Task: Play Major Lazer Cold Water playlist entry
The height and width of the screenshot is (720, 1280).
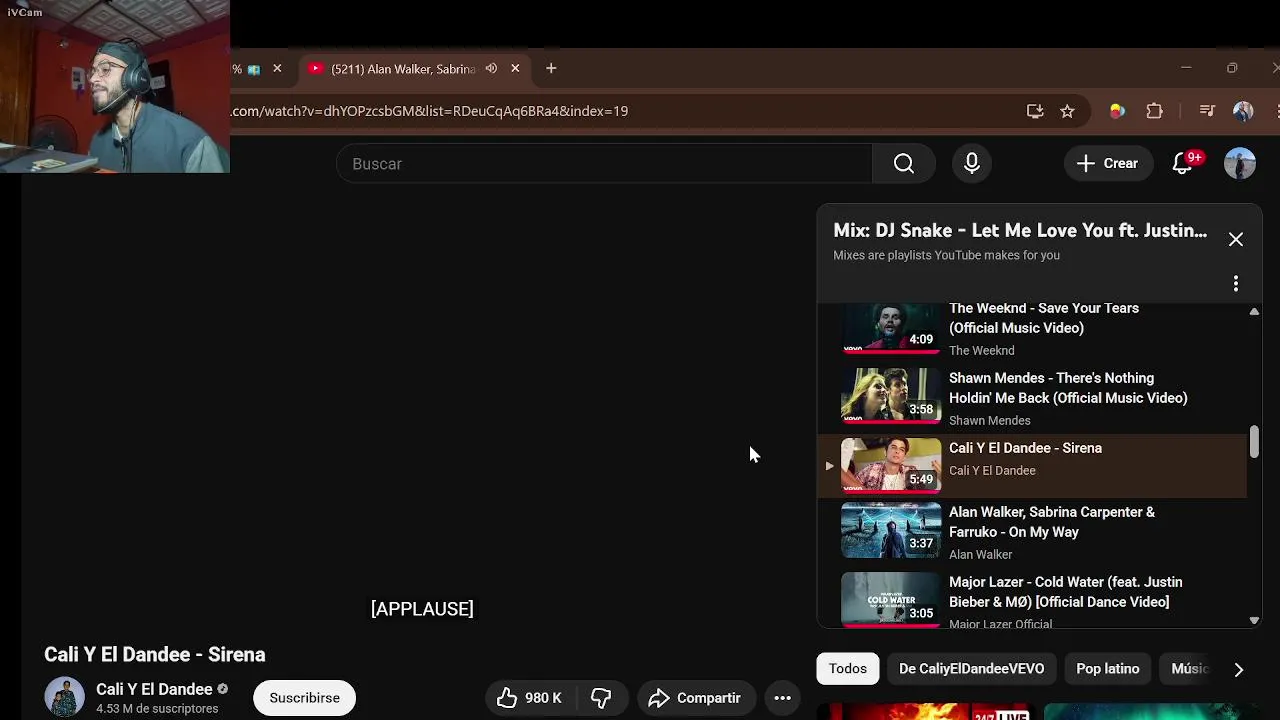Action: [1032, 600]
